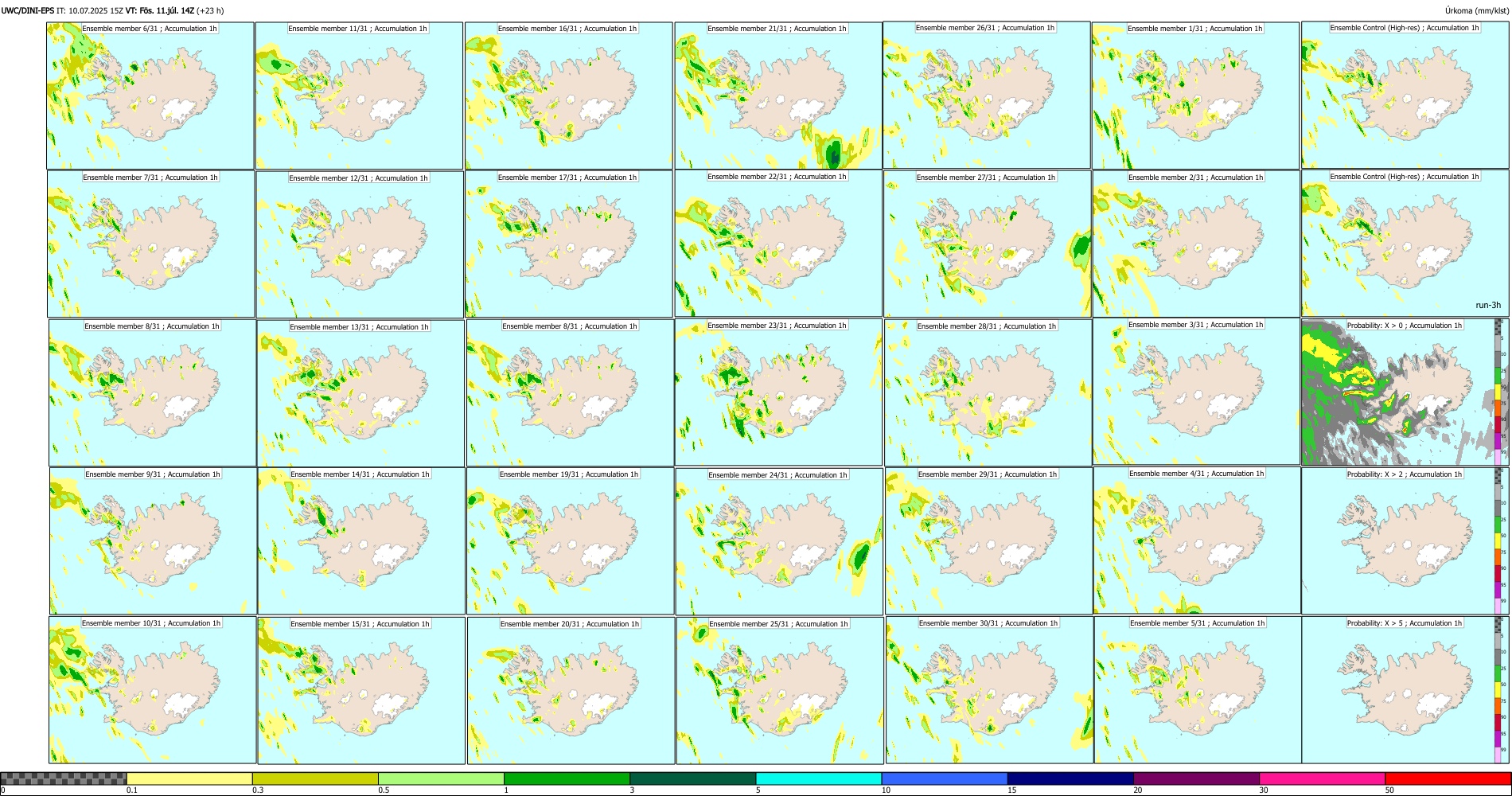Screen dimensions: 1512x796
Task: Open the Ensemble member 11/31 map panel
Action: pos(359,96)
